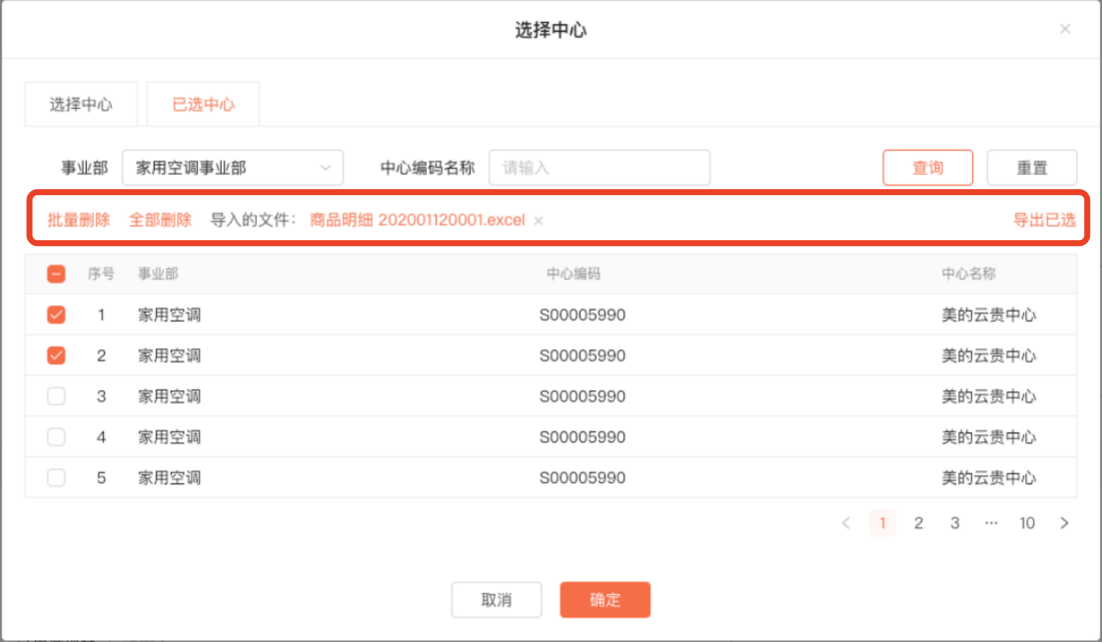Go to the next page with right arrow
1102x642 pixels.
(x=1064, y=522)
